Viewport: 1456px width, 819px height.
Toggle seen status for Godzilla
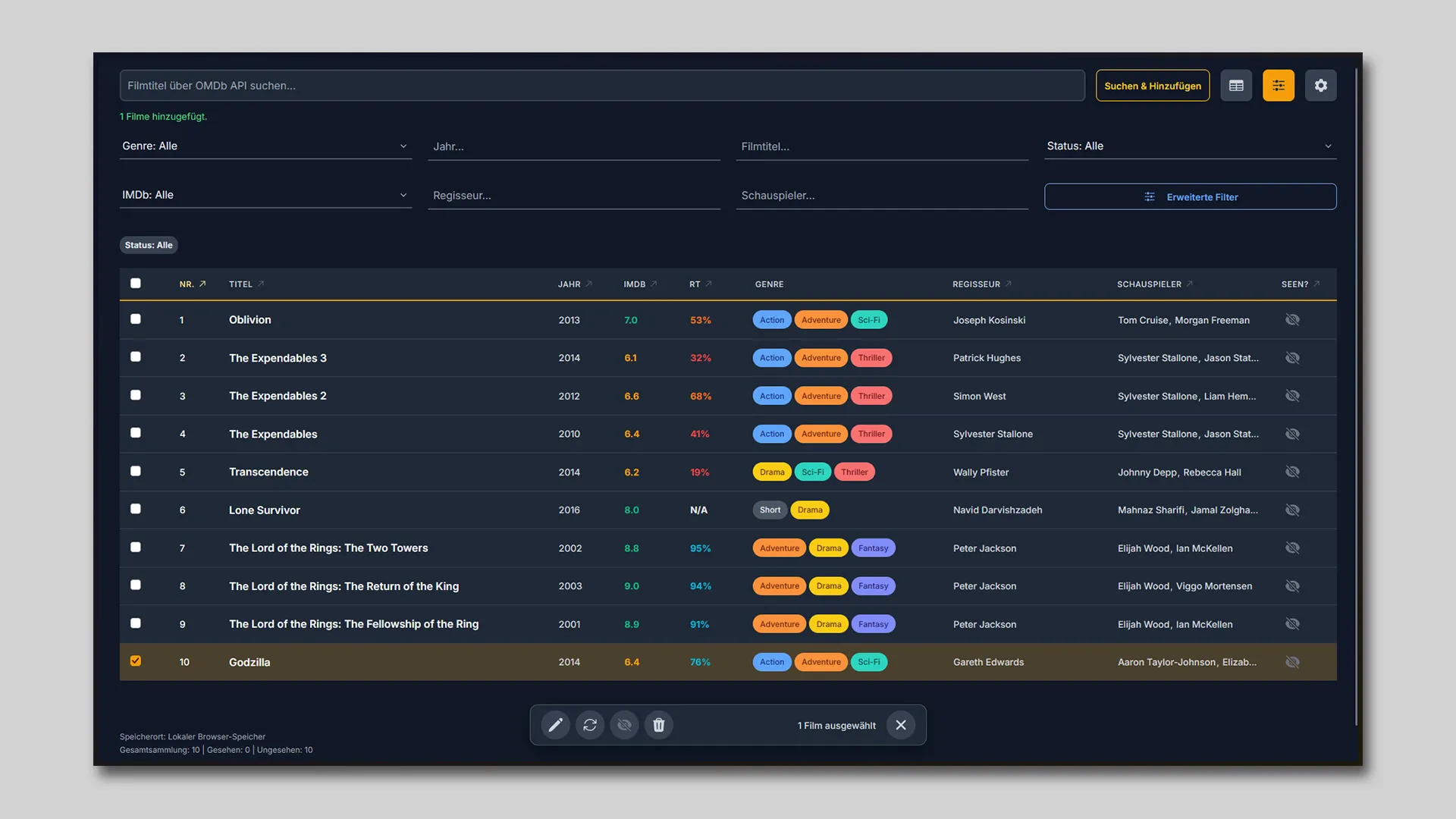pos(1293,662)
